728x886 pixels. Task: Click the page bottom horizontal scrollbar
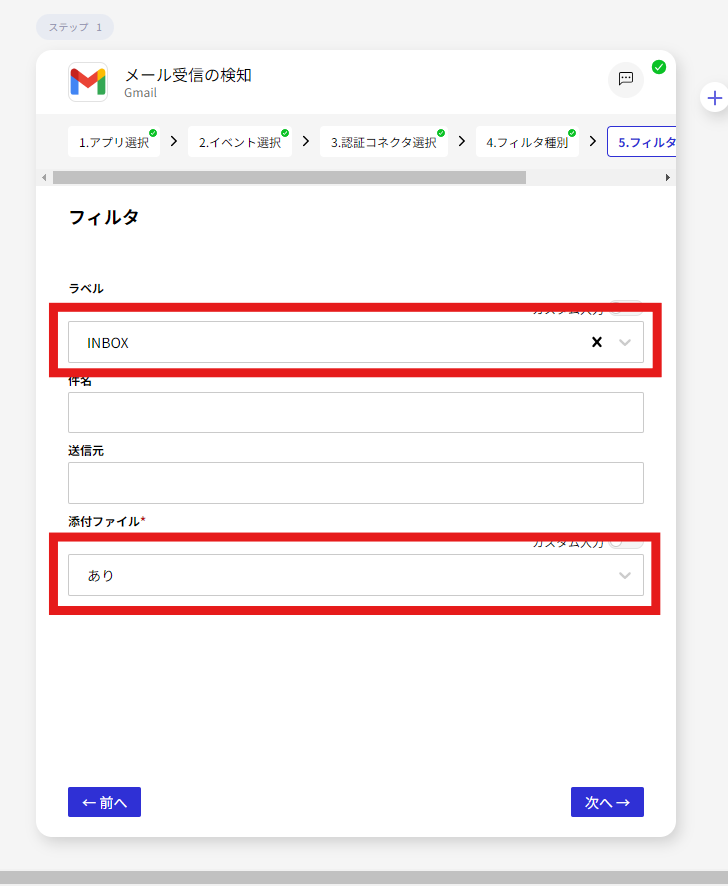[364, 878]
